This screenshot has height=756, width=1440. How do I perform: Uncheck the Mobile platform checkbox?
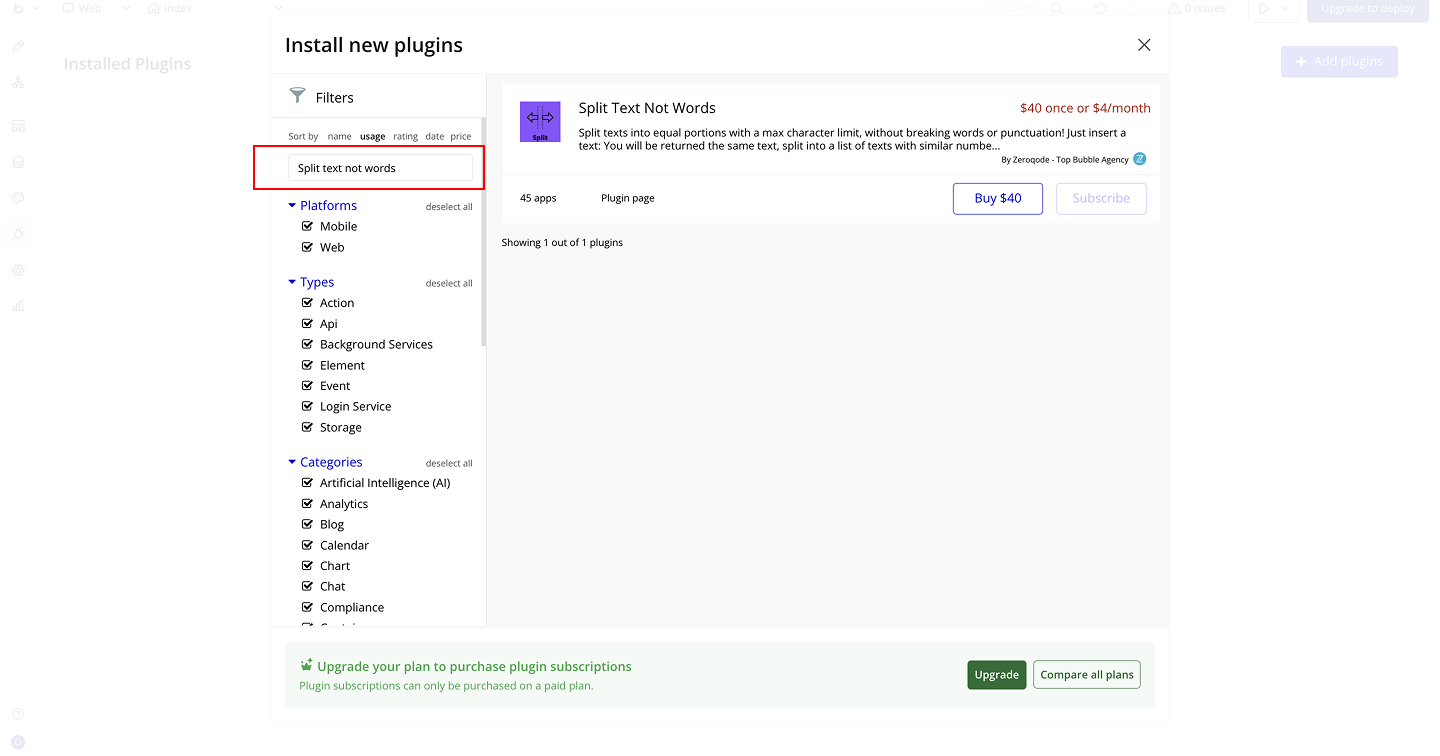pos(308,226)
